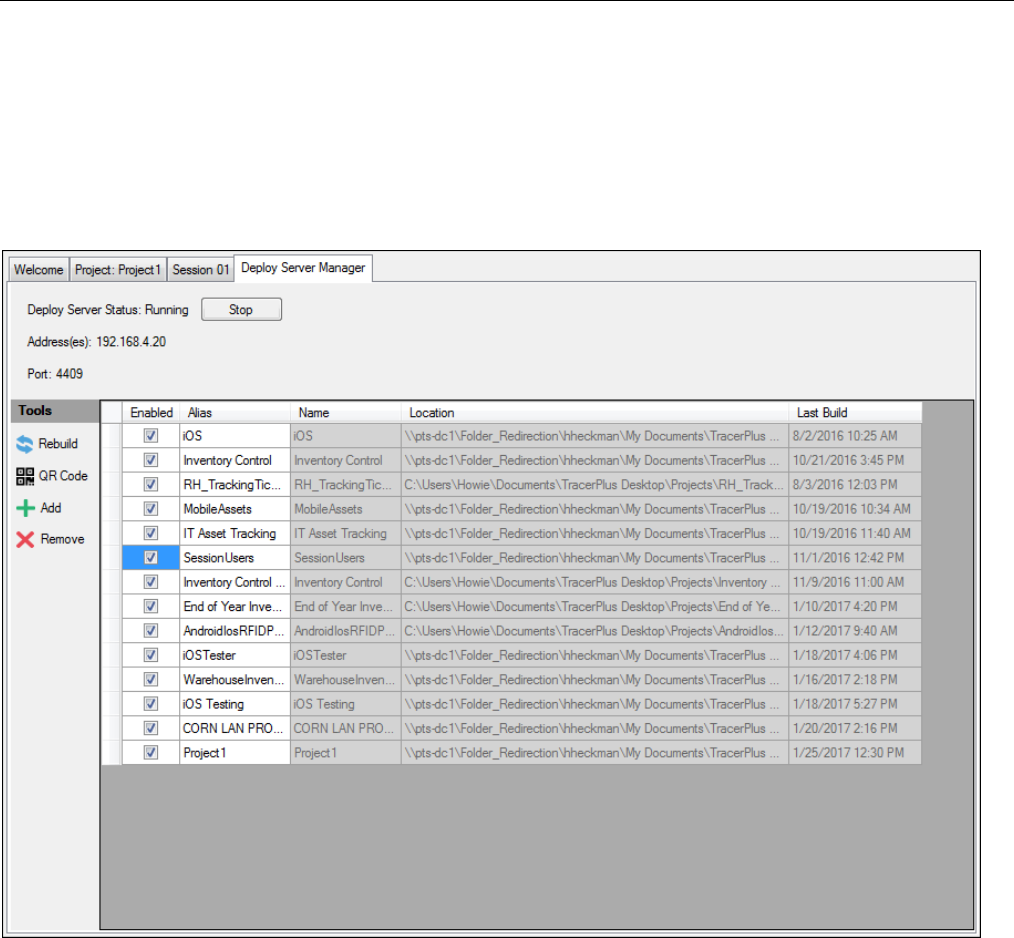The image size is (1014, 938).
Task: Disable the AndroidIosRFIDP project checkbox
Action: click(x=151, y=631)
